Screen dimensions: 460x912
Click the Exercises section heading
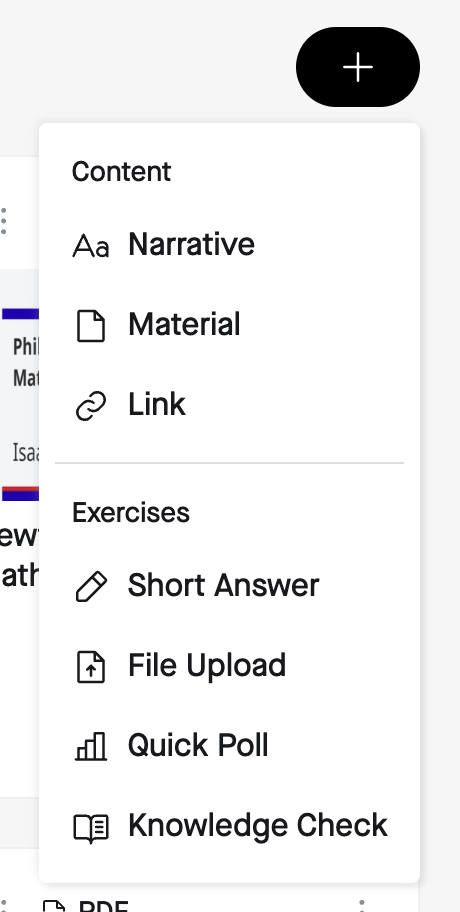(131, 513)
